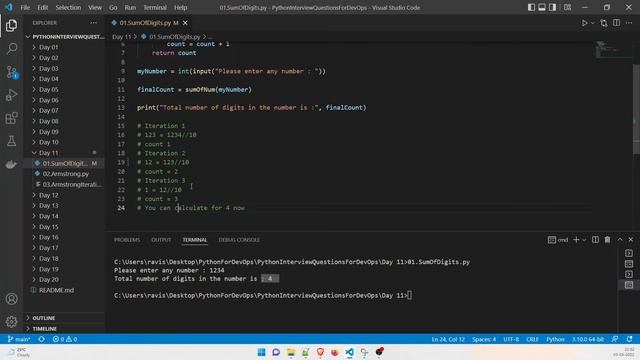Open the Testing flask view

pos(11,141)
